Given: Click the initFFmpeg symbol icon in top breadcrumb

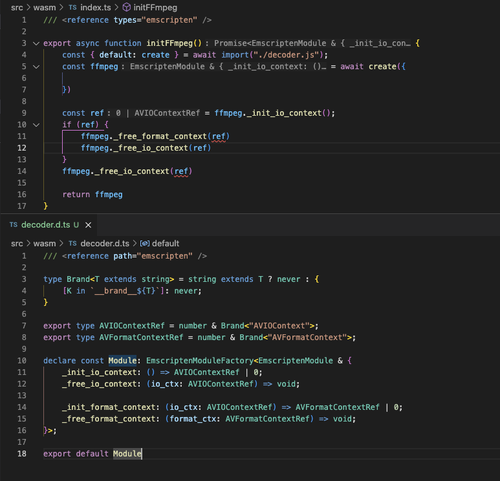Looking at the screenshot, I should click(x=126, y=7).
